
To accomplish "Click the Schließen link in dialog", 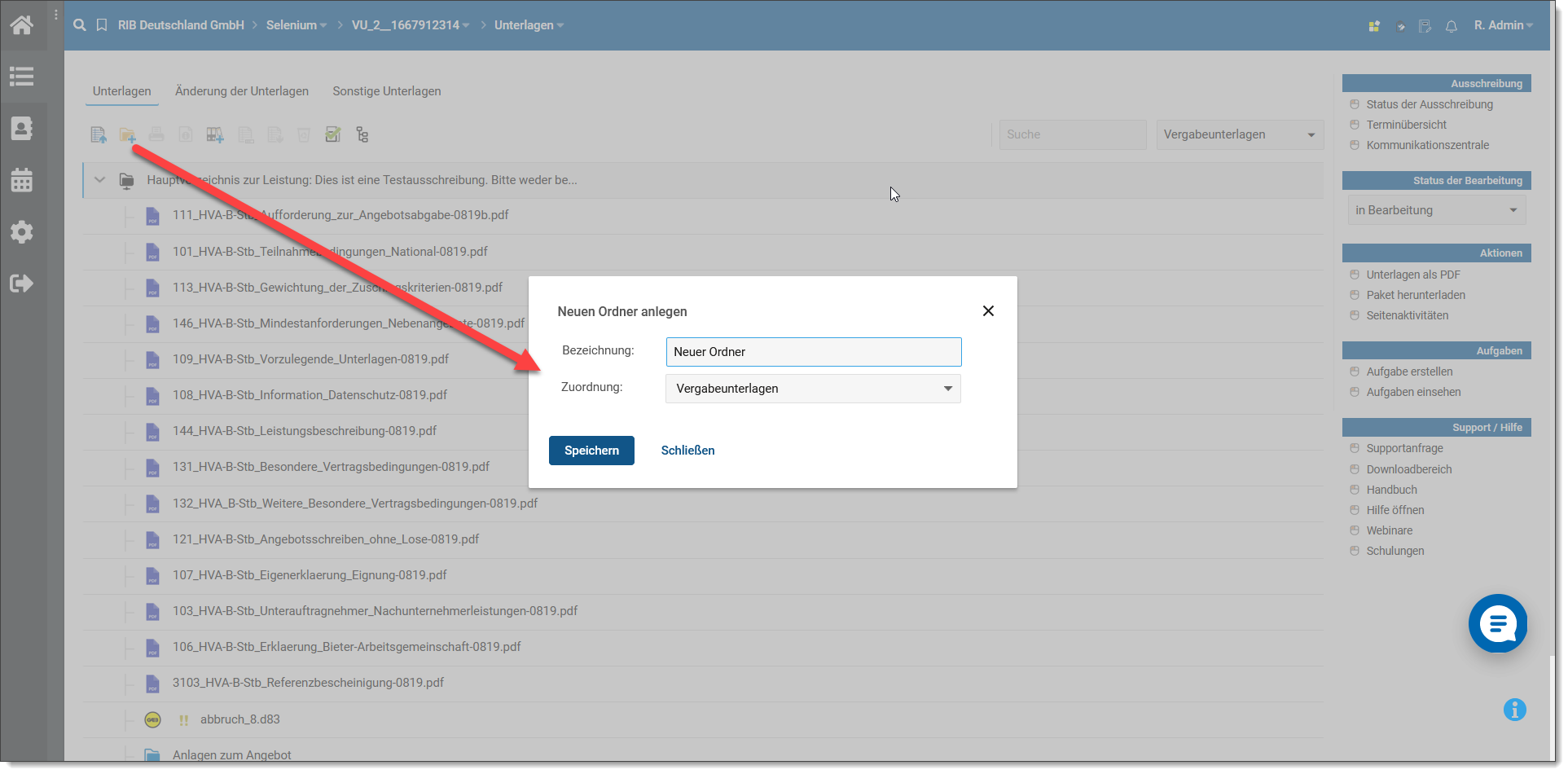I will (x=687, y=451).
